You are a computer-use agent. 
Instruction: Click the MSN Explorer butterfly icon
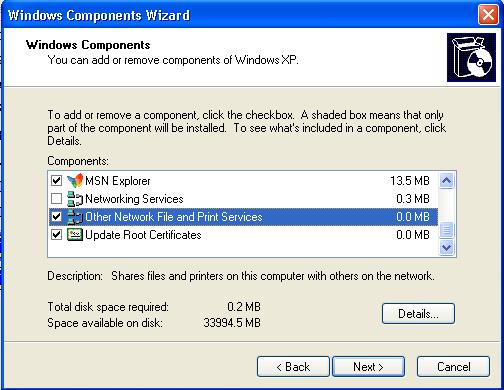pyautogui.click(x=75, y=181)
